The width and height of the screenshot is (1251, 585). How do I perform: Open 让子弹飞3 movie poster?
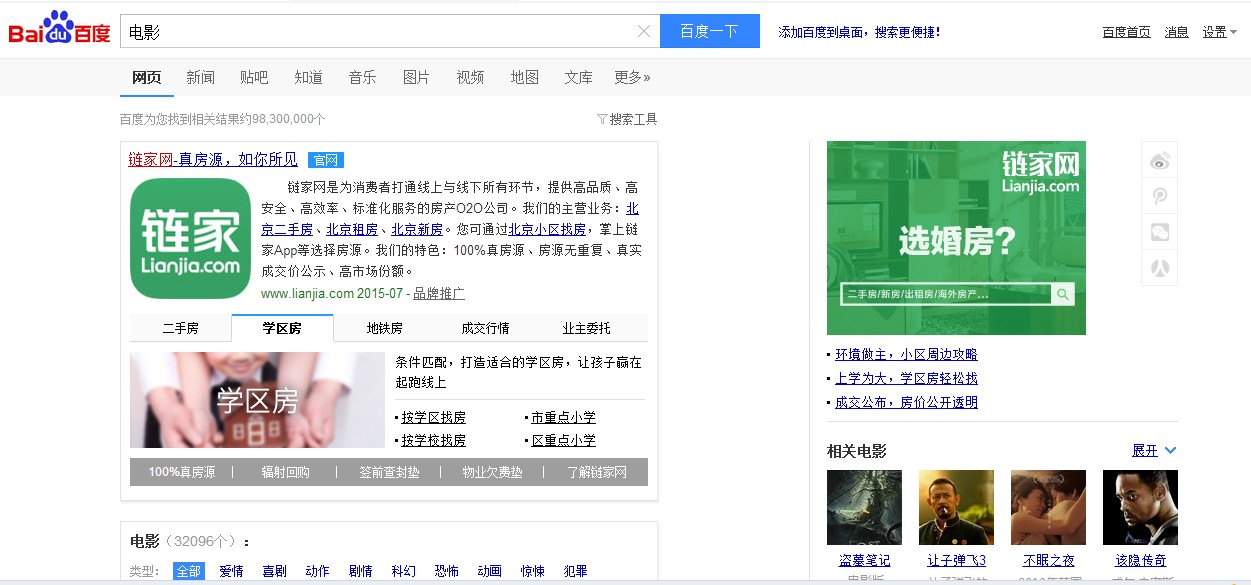(956, 507)
